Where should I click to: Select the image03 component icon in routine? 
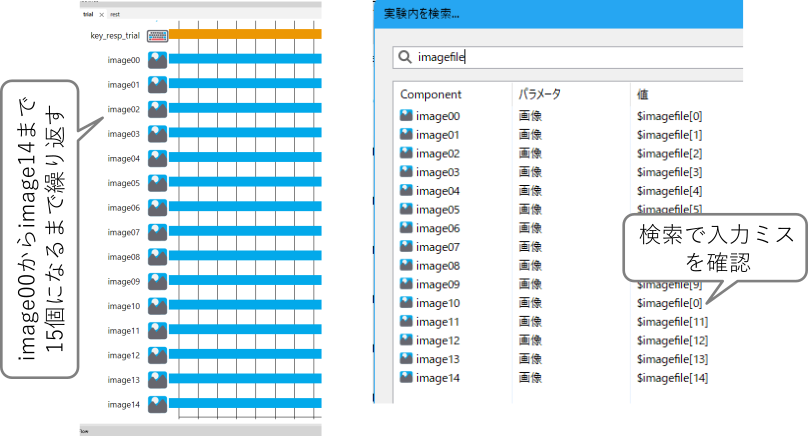pos(157,134)
